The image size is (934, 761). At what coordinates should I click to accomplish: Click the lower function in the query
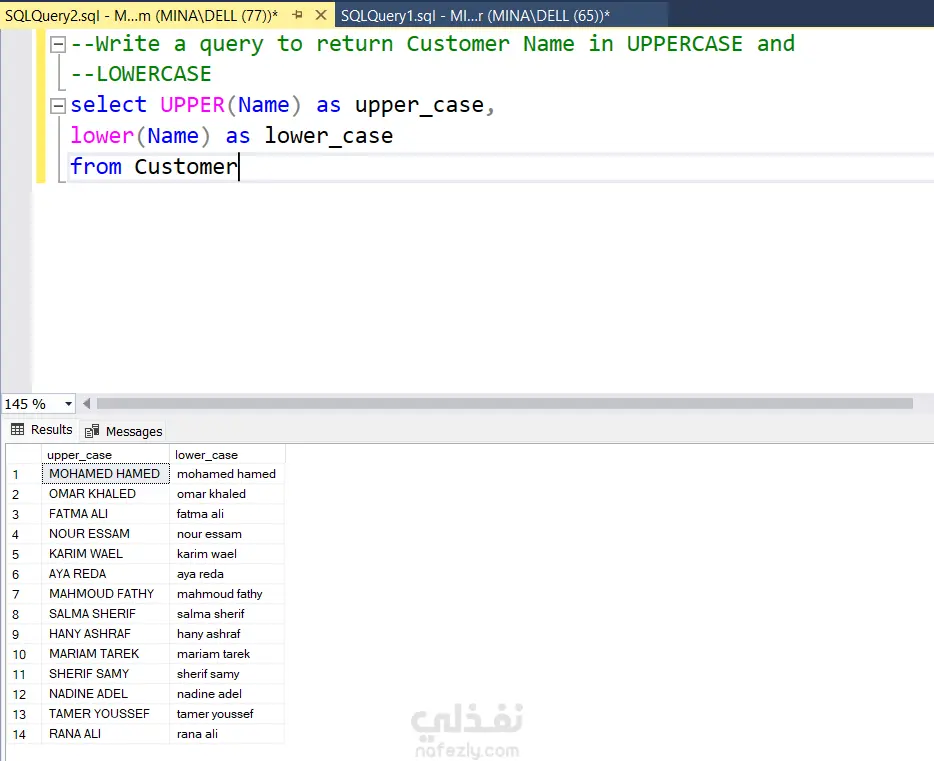point(102,136)
